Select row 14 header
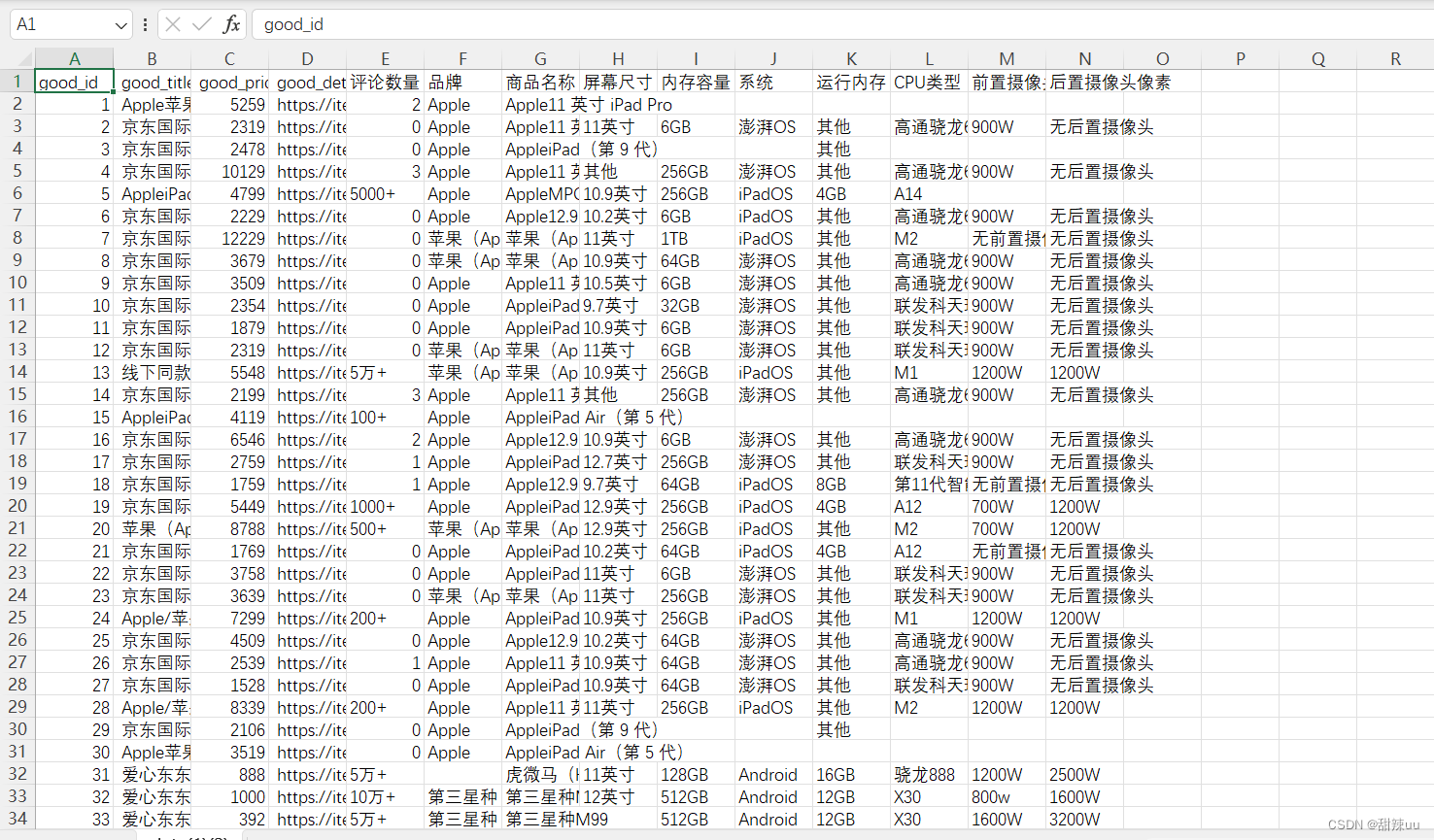 click(17, 372)
